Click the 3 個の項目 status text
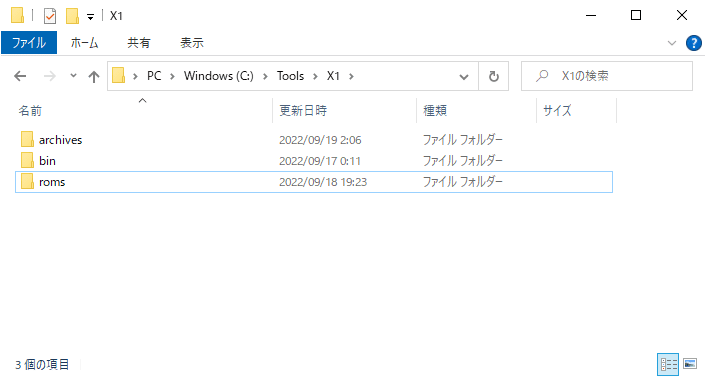Viewport: 706px width, 377px height. [x=42, y=364]
